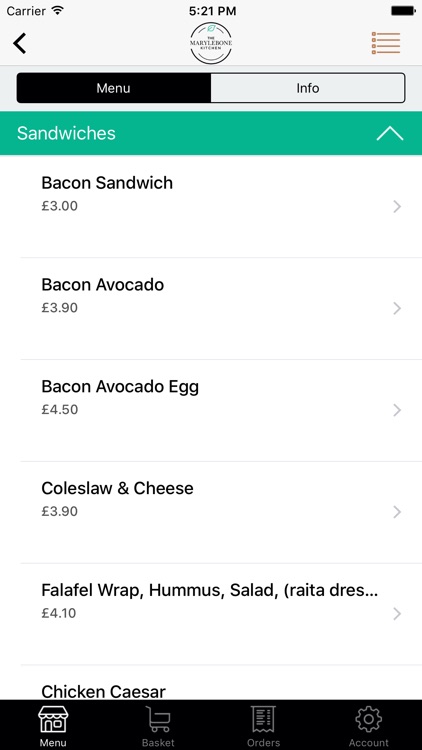Tap the Marylebone Kitchen logo
The height and width of the screenshot is (750, 422).
(x=211, y=43)
